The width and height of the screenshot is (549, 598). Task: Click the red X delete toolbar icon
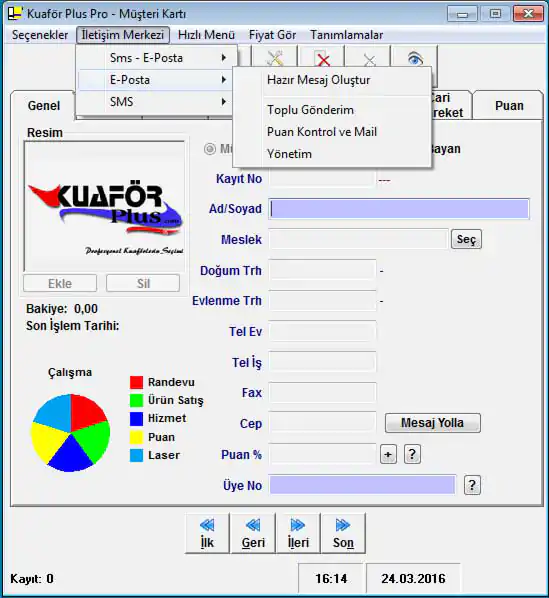[323, 58]
